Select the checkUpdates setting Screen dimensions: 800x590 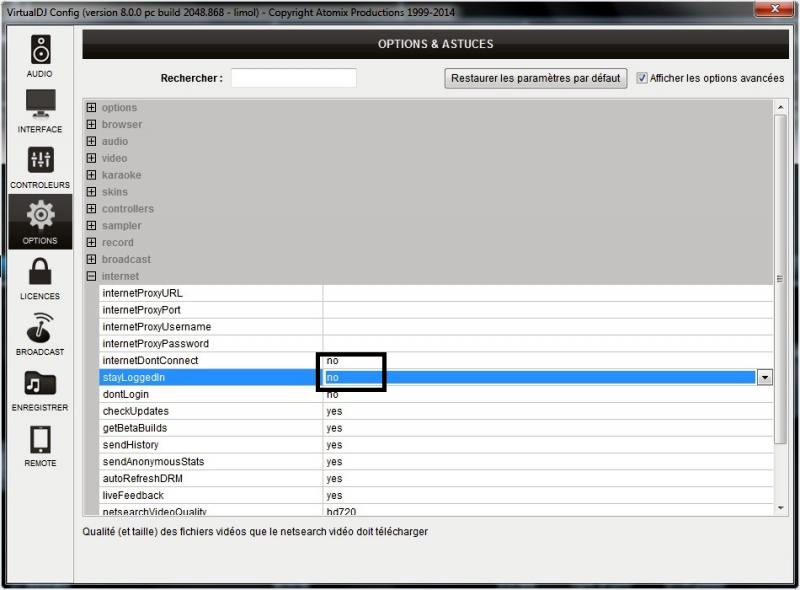pos(135,411)
